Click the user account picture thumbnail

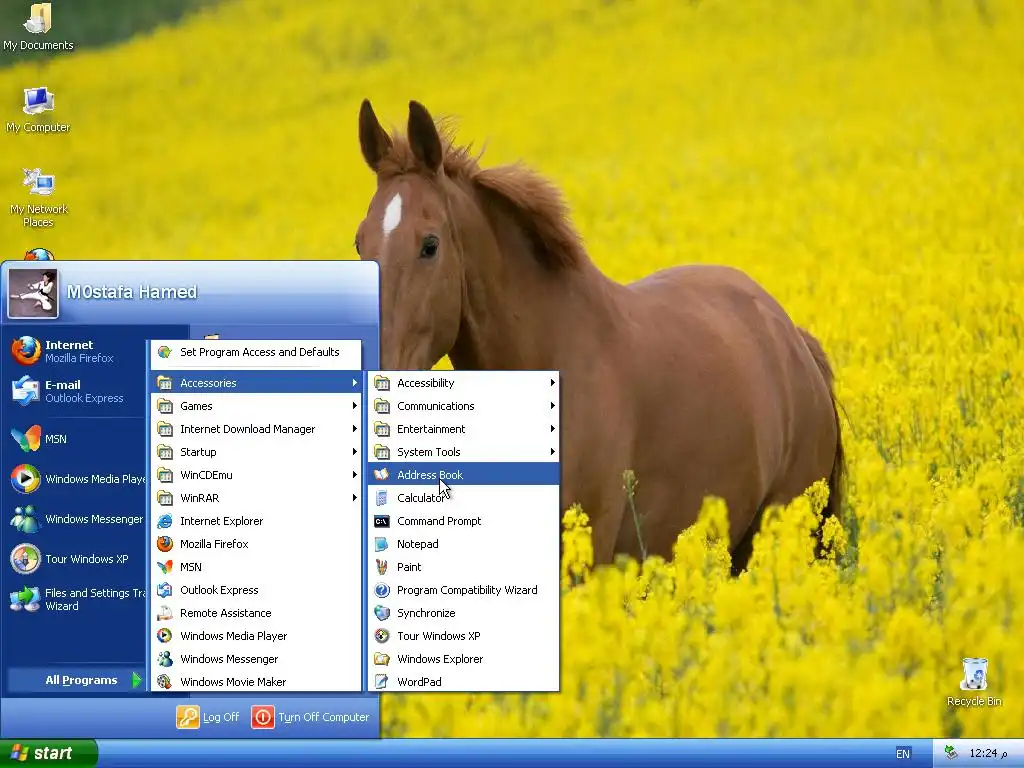tap(33, 293)
